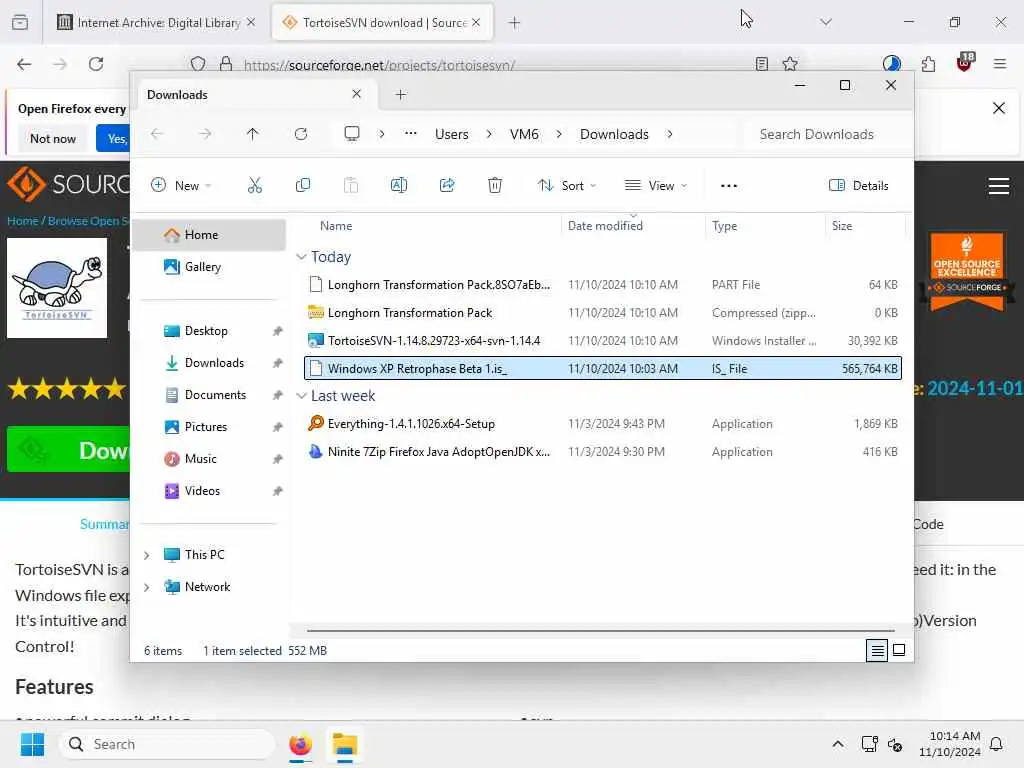
Task: Click Not now in Firefox prompt
Action: tap(53, 138)
